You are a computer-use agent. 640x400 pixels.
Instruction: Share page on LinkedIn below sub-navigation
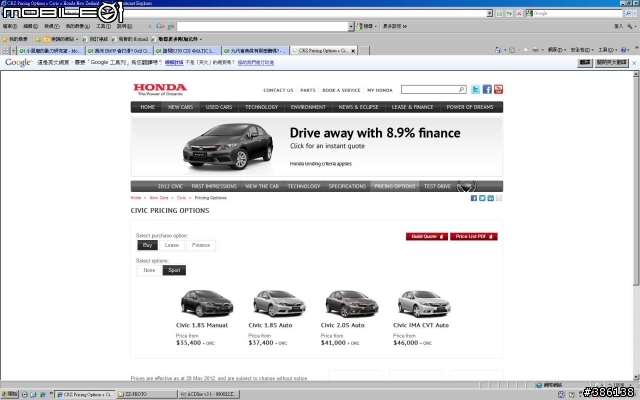490,198
